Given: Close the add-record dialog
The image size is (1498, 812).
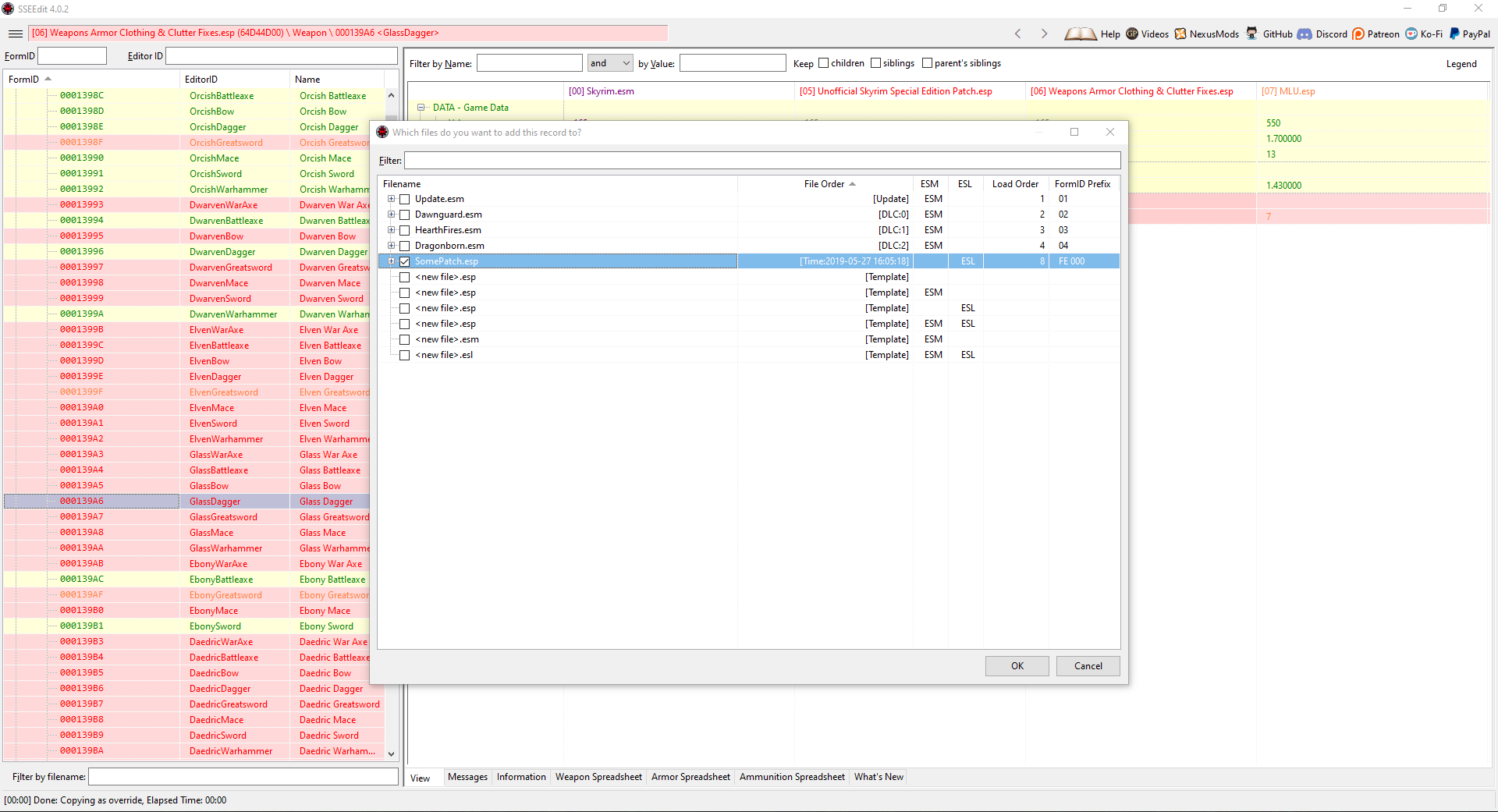Looking at the screenshot, I should point(1110,132).
